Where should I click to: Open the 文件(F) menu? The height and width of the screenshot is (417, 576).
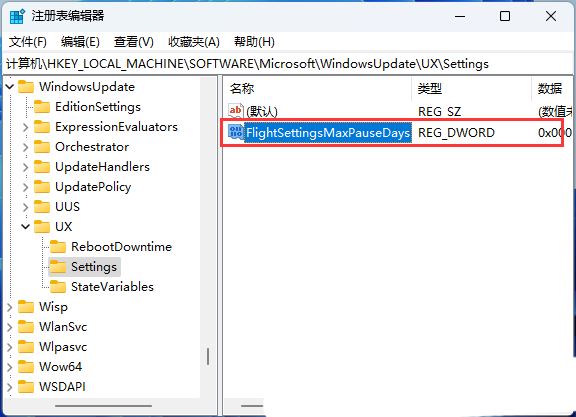click(x=28, y=42)
